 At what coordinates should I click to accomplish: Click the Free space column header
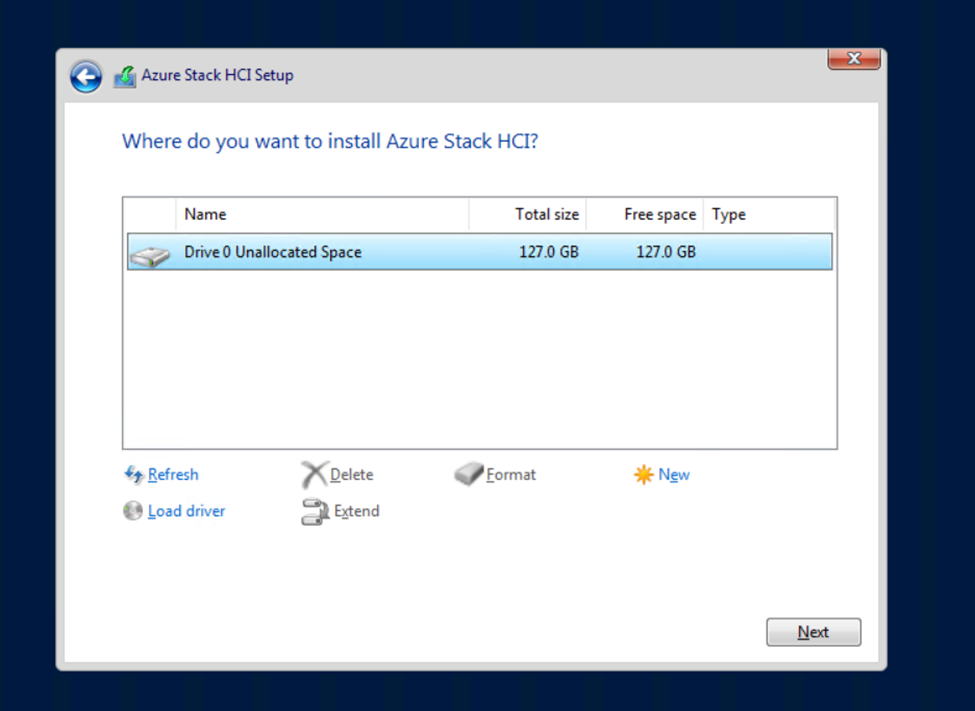pos(644,214)
